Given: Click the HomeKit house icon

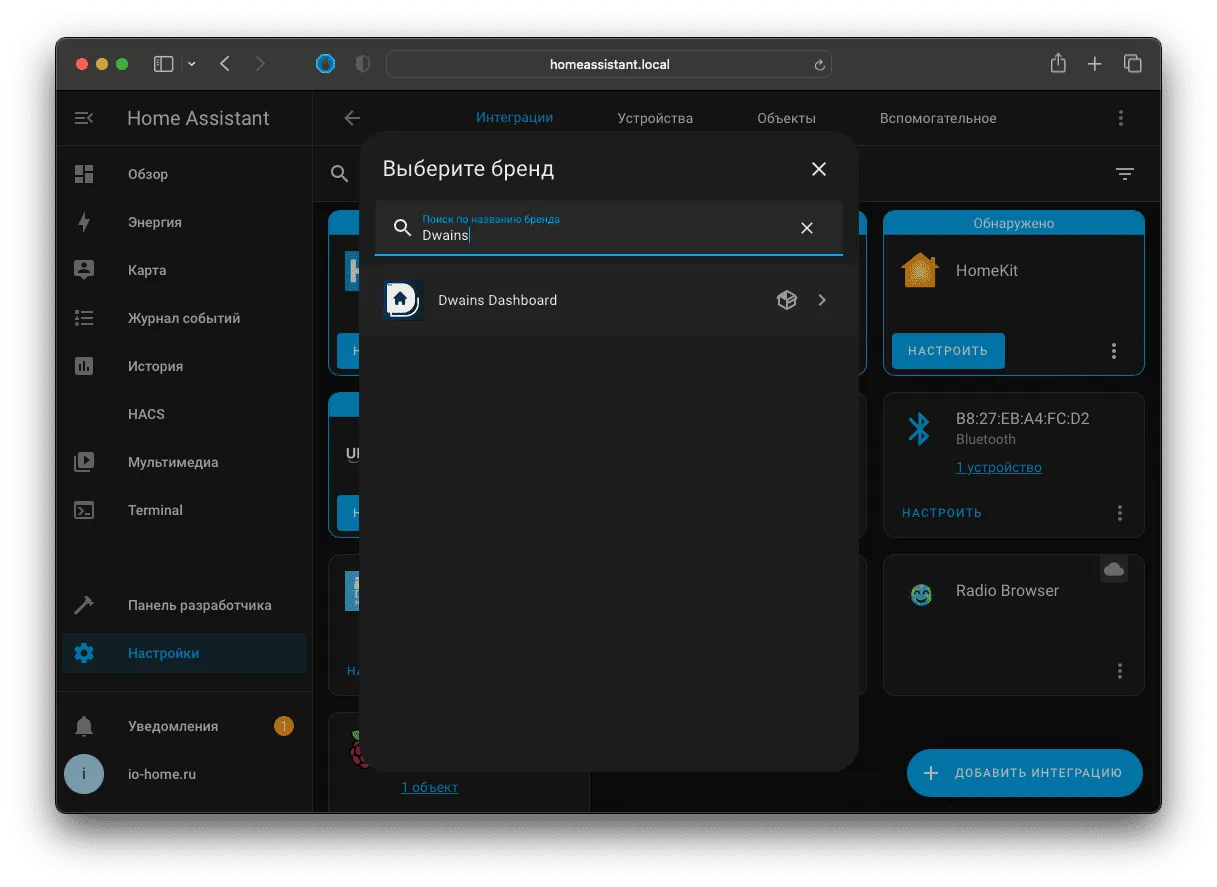Looking at the screenshot, I should click(x=920, y=270).
